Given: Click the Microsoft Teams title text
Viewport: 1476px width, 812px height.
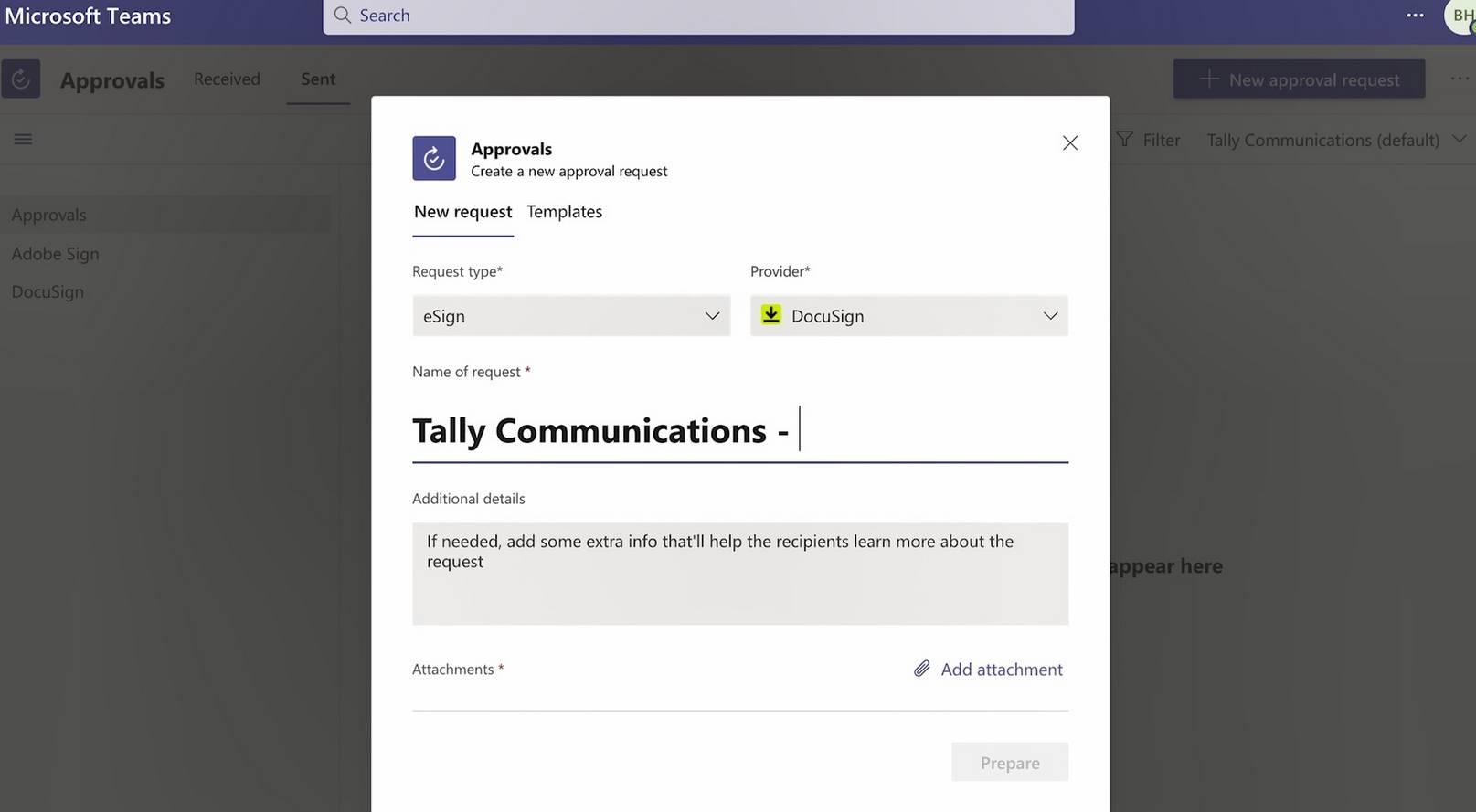Looking at the screenshot, I should pyautogui.click(x=88, y=16).
